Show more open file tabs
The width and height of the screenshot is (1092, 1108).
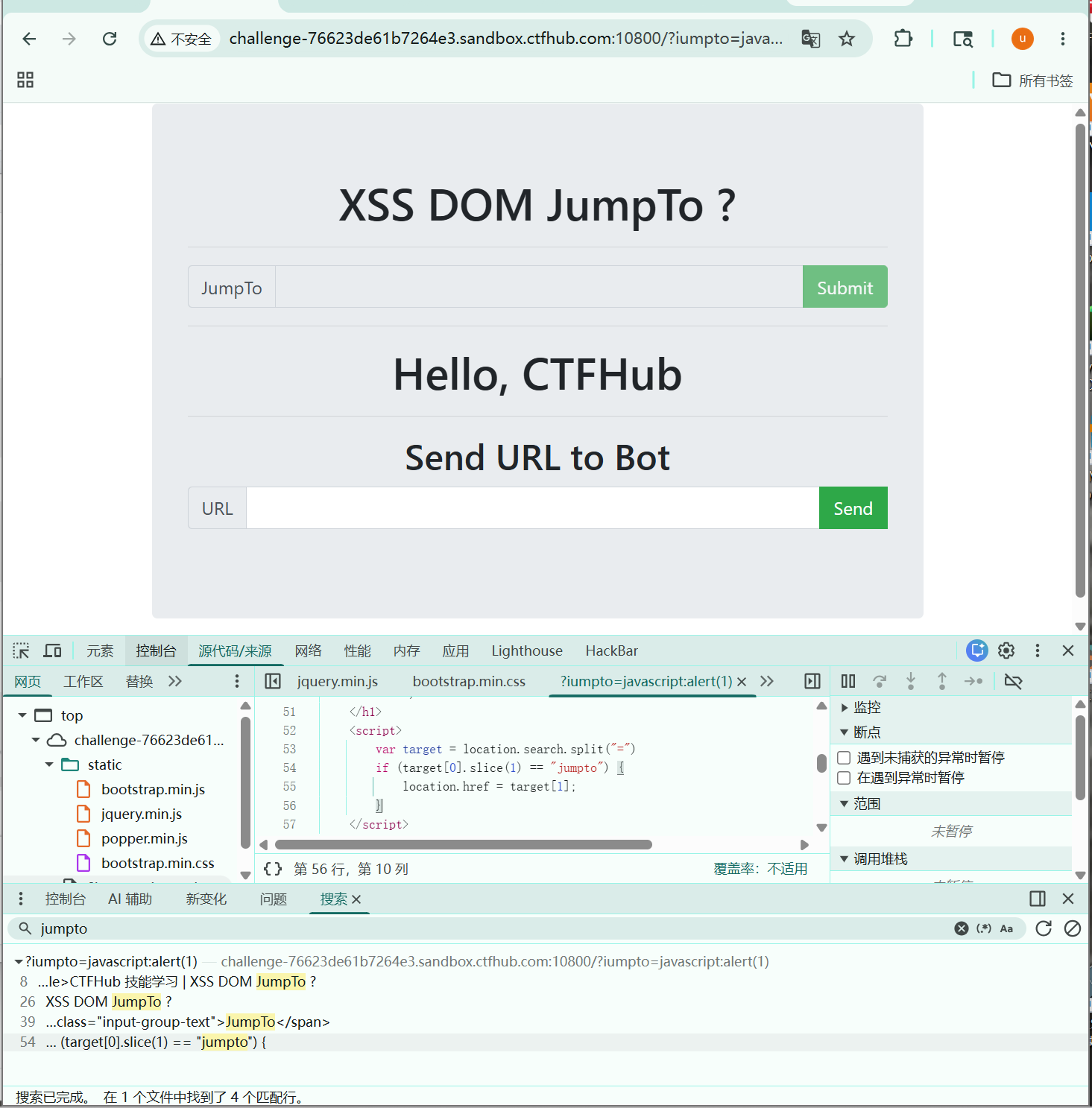pyautogui.click(x=767, y=681)
